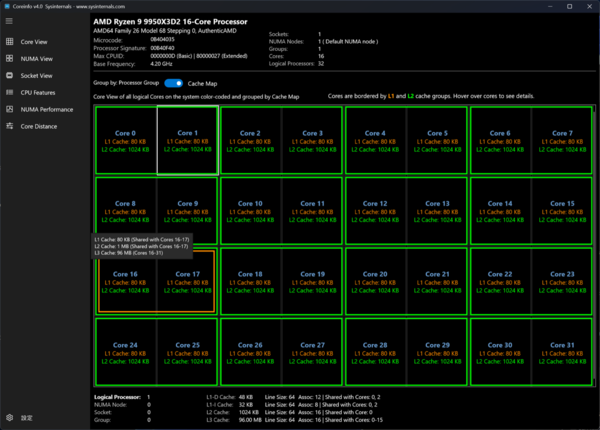
Task: Collapse the hamburger navigation menu
Action: tap(10, 20)
